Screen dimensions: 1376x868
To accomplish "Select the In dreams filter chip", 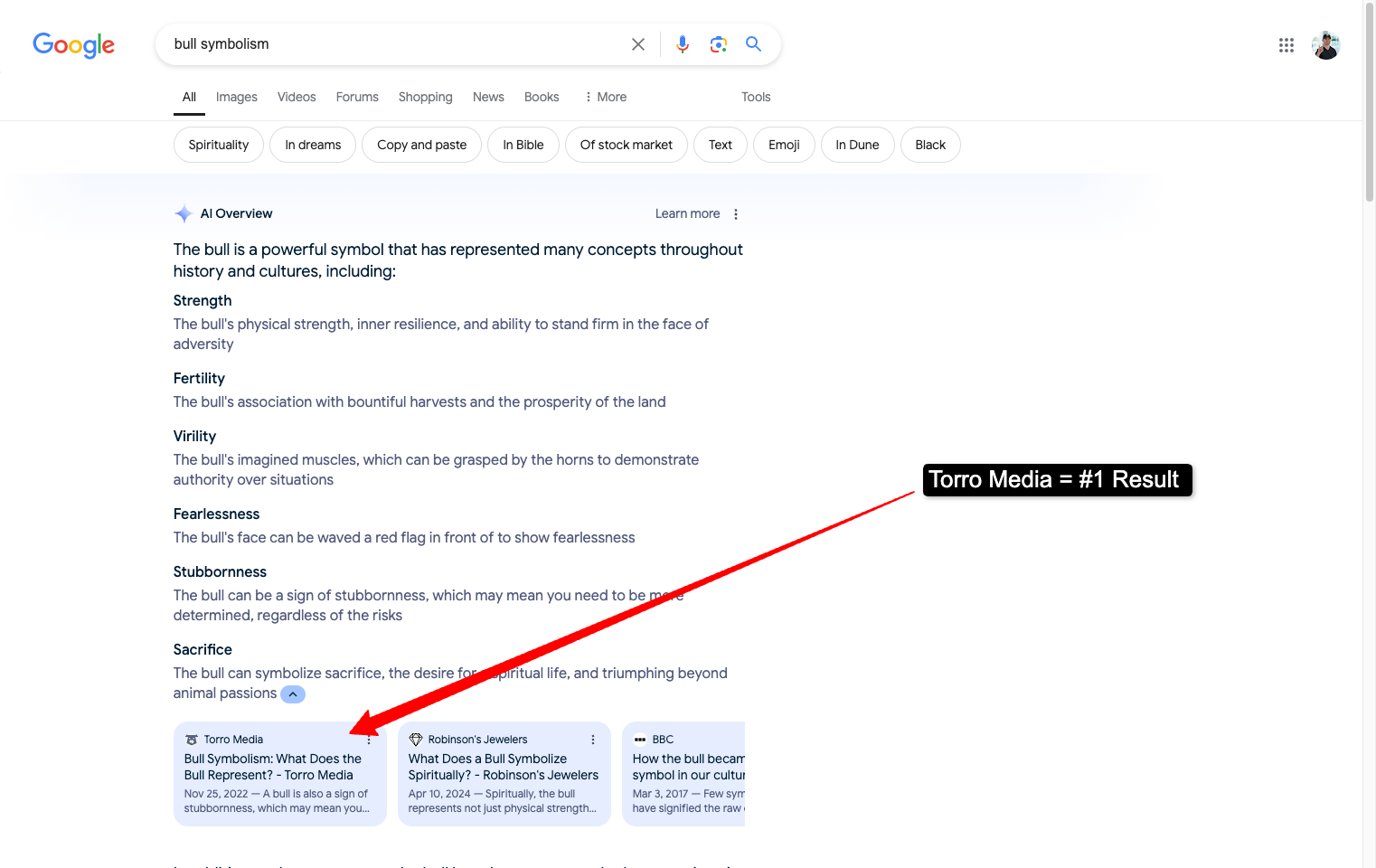I will (313, 145).
